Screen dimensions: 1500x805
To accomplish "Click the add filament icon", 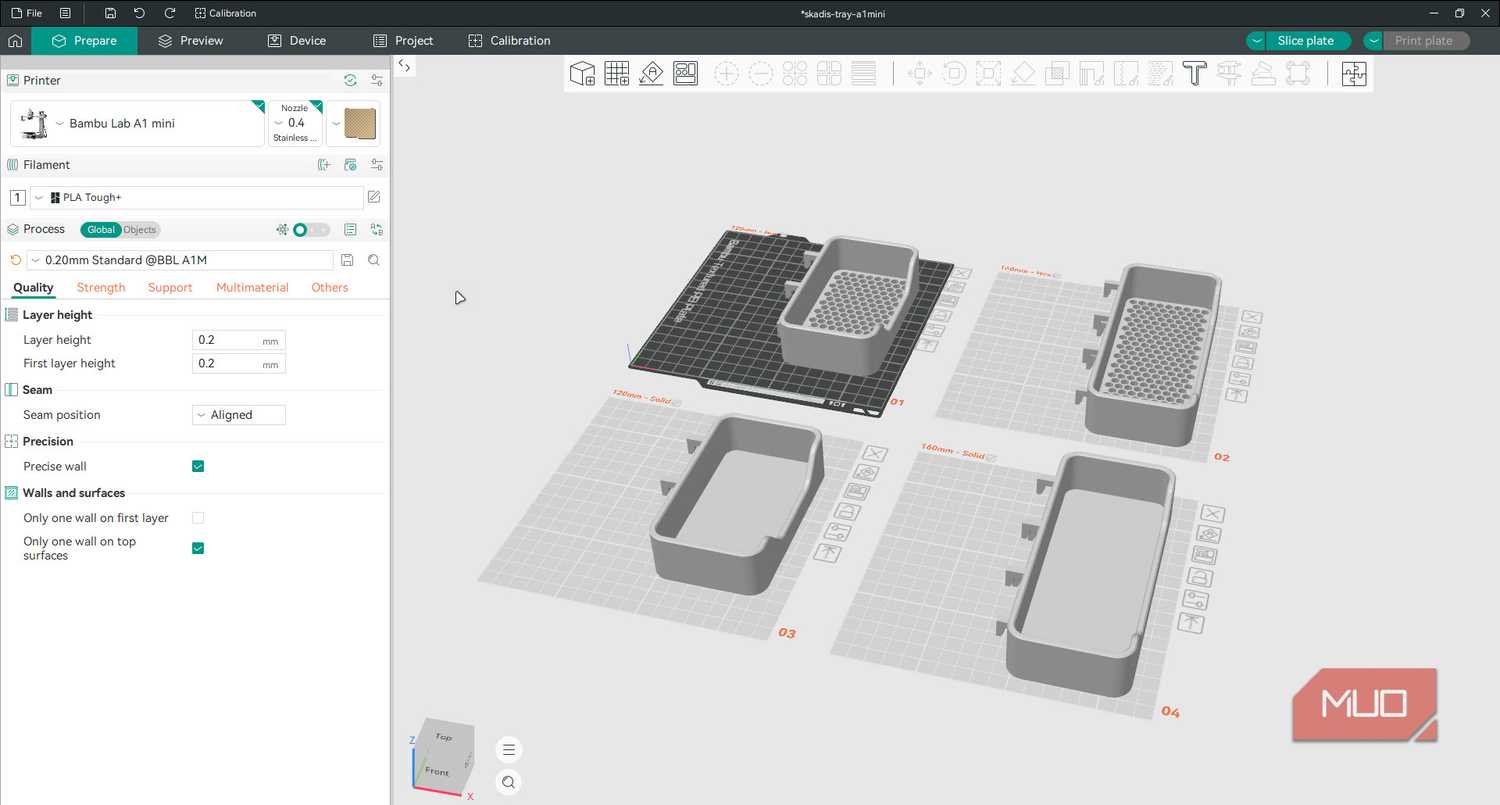I will pos(323,165).
